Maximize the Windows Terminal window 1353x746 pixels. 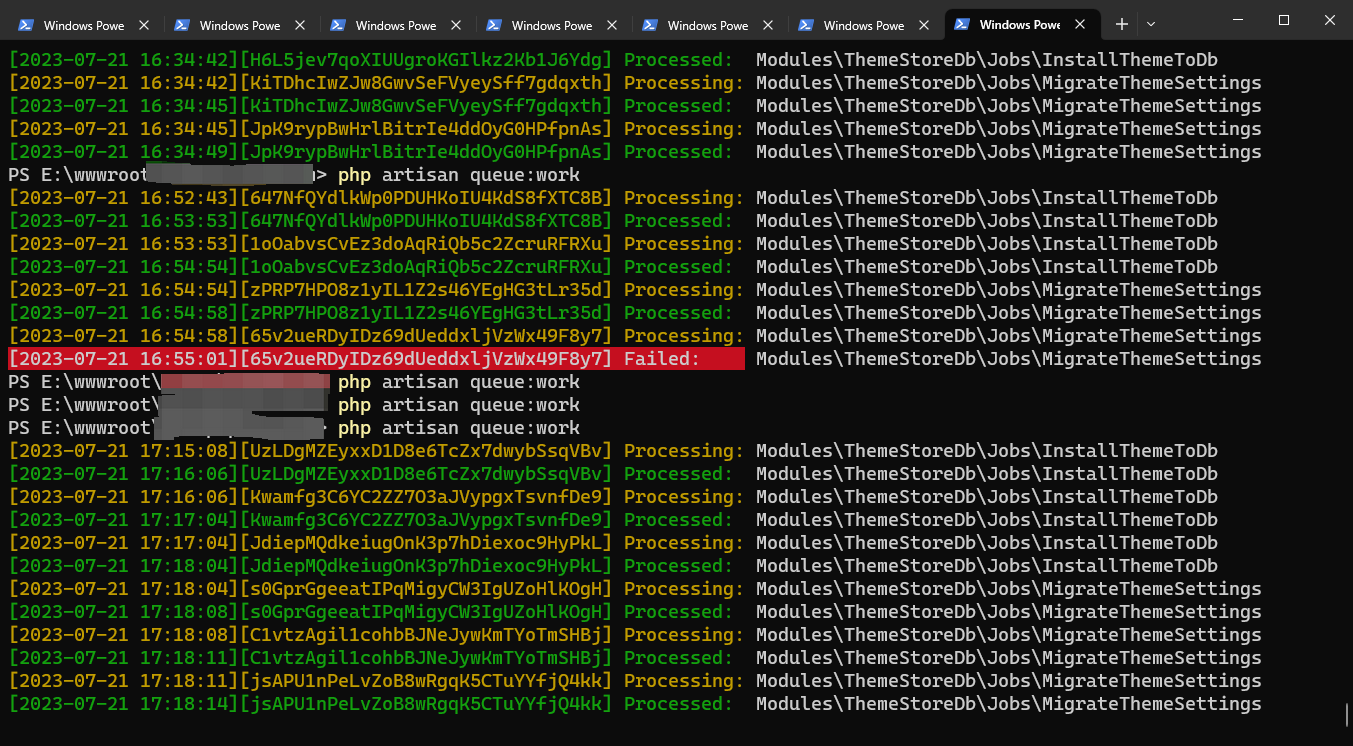pyautogui.click(x=1284, y=21)
